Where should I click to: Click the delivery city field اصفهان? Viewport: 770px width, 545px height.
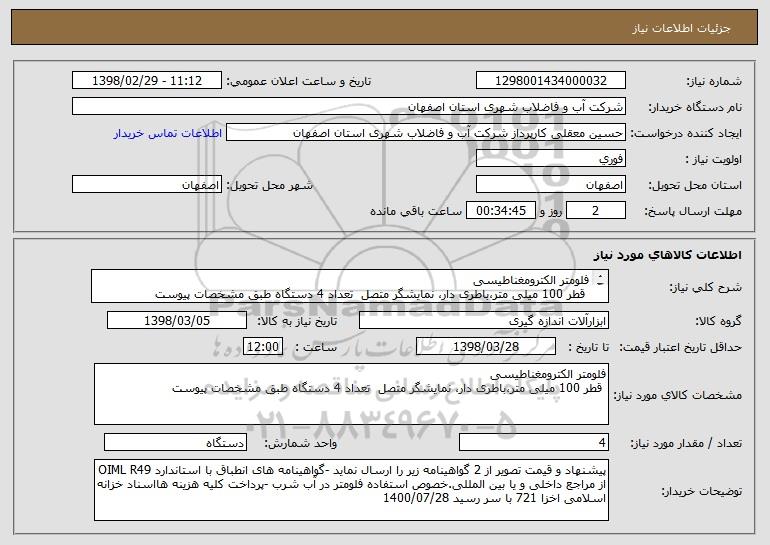coord(147,185)
